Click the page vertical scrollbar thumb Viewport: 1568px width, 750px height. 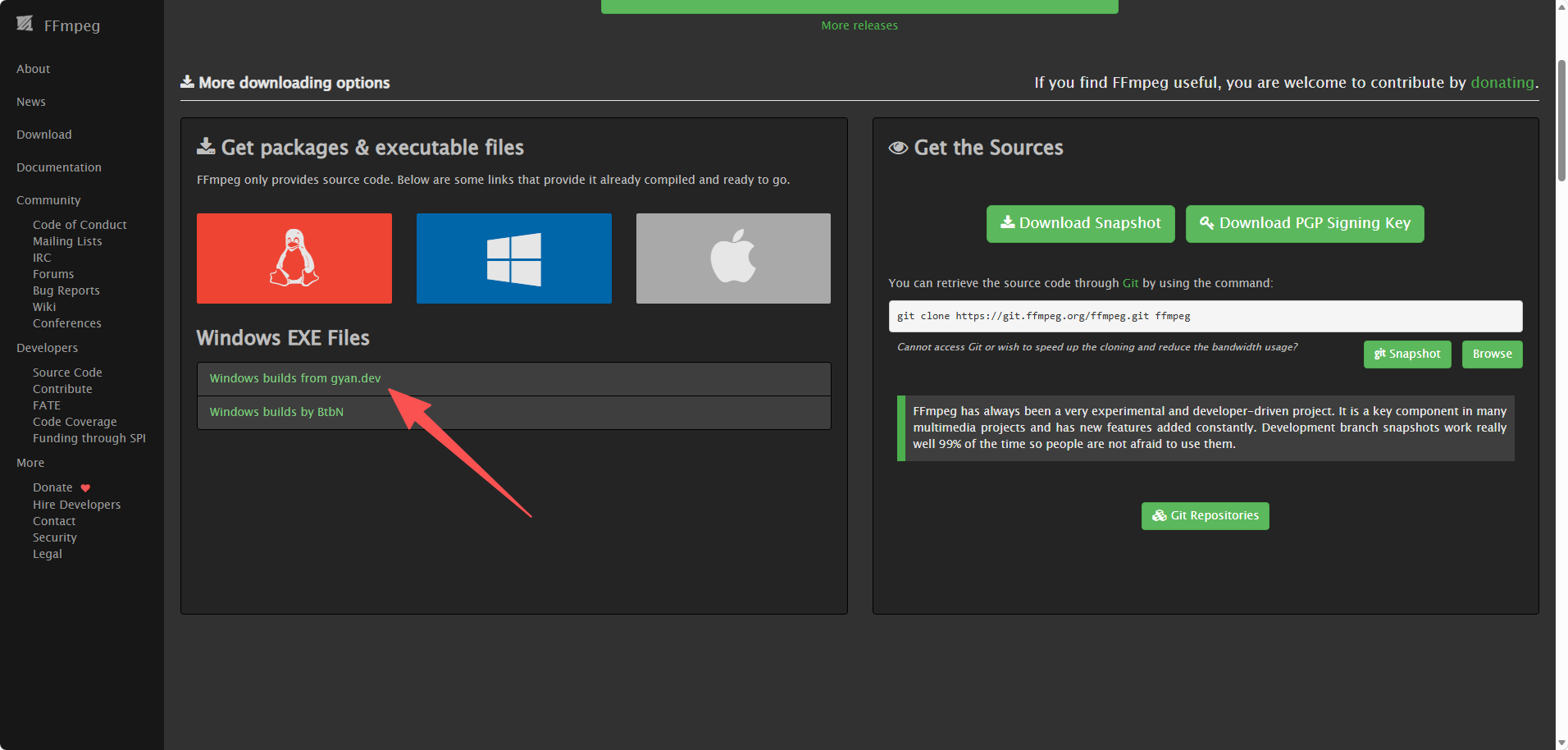(1561, 120)
